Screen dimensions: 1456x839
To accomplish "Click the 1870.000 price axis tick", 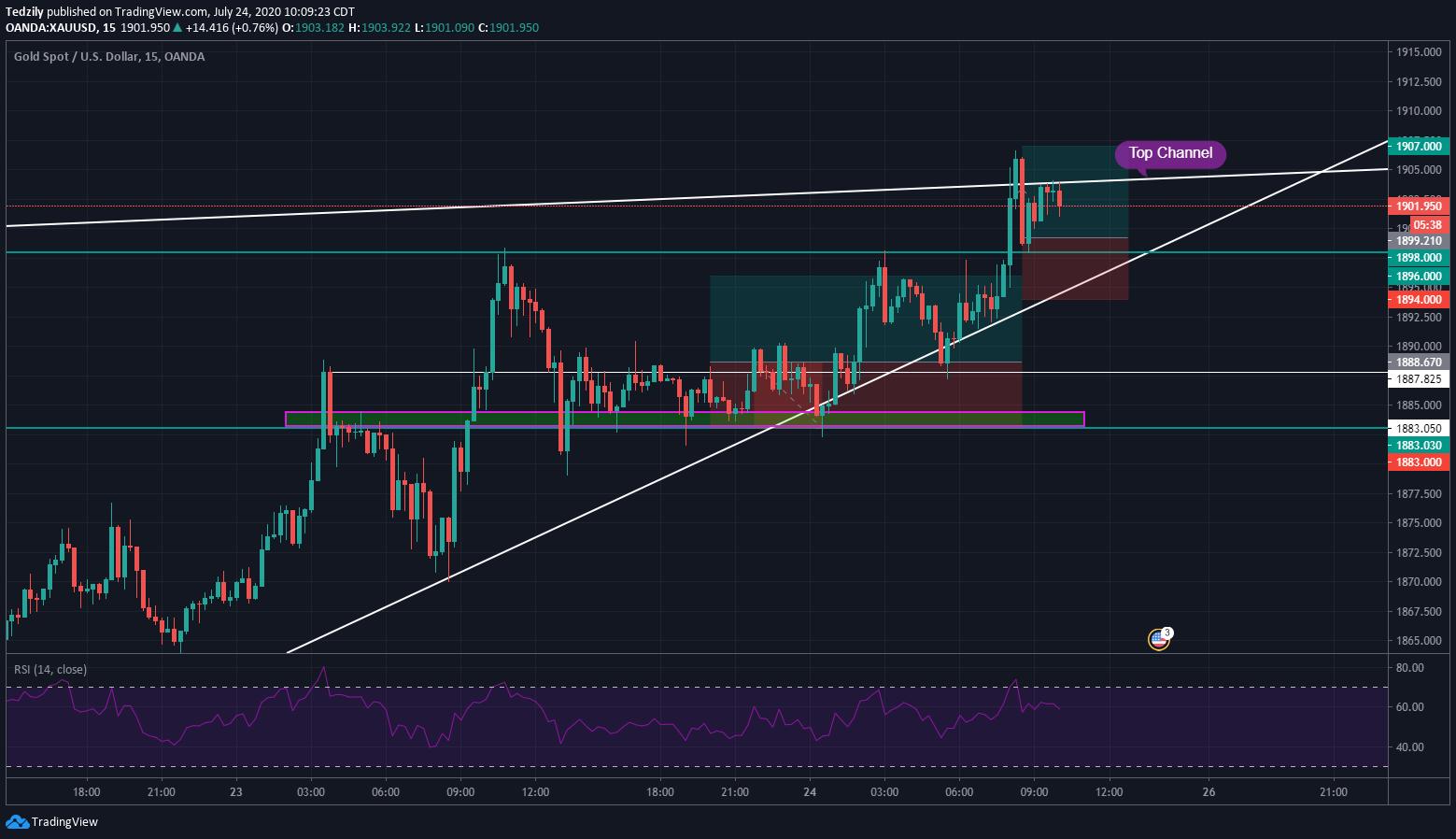I will (x=1419, y=582).
